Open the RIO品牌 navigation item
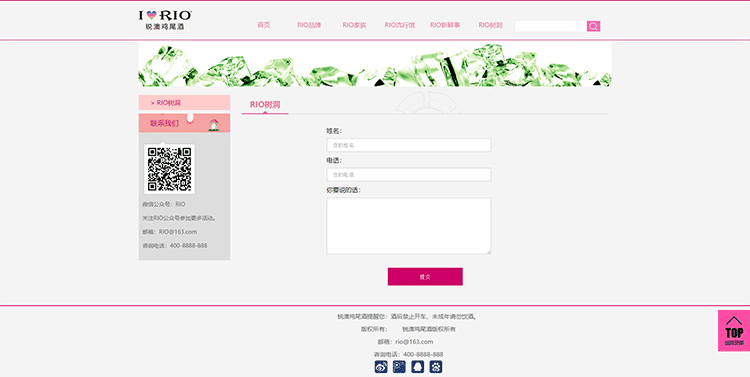 [309, 25]
